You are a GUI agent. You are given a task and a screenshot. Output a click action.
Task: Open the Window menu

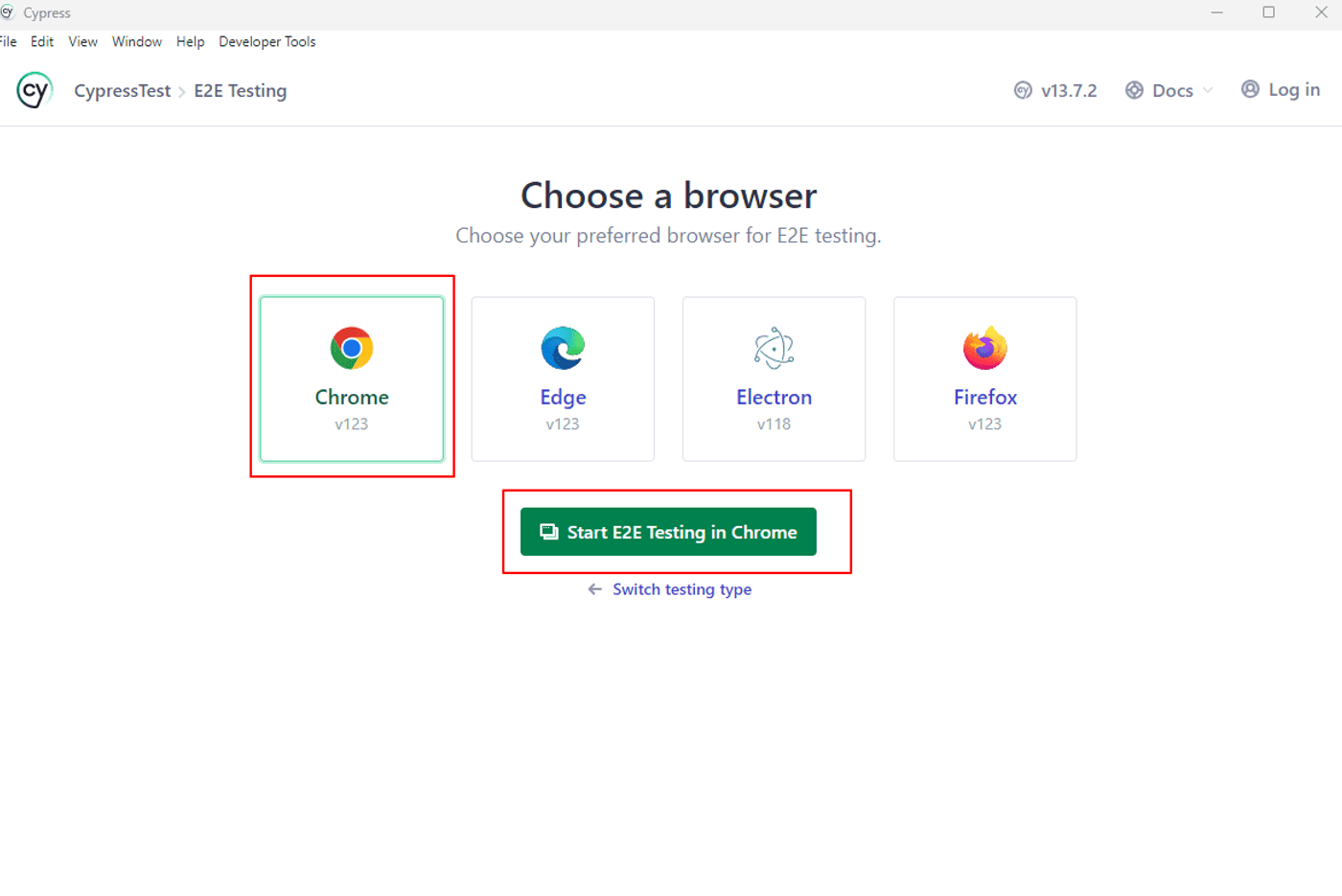coord(137,41)
